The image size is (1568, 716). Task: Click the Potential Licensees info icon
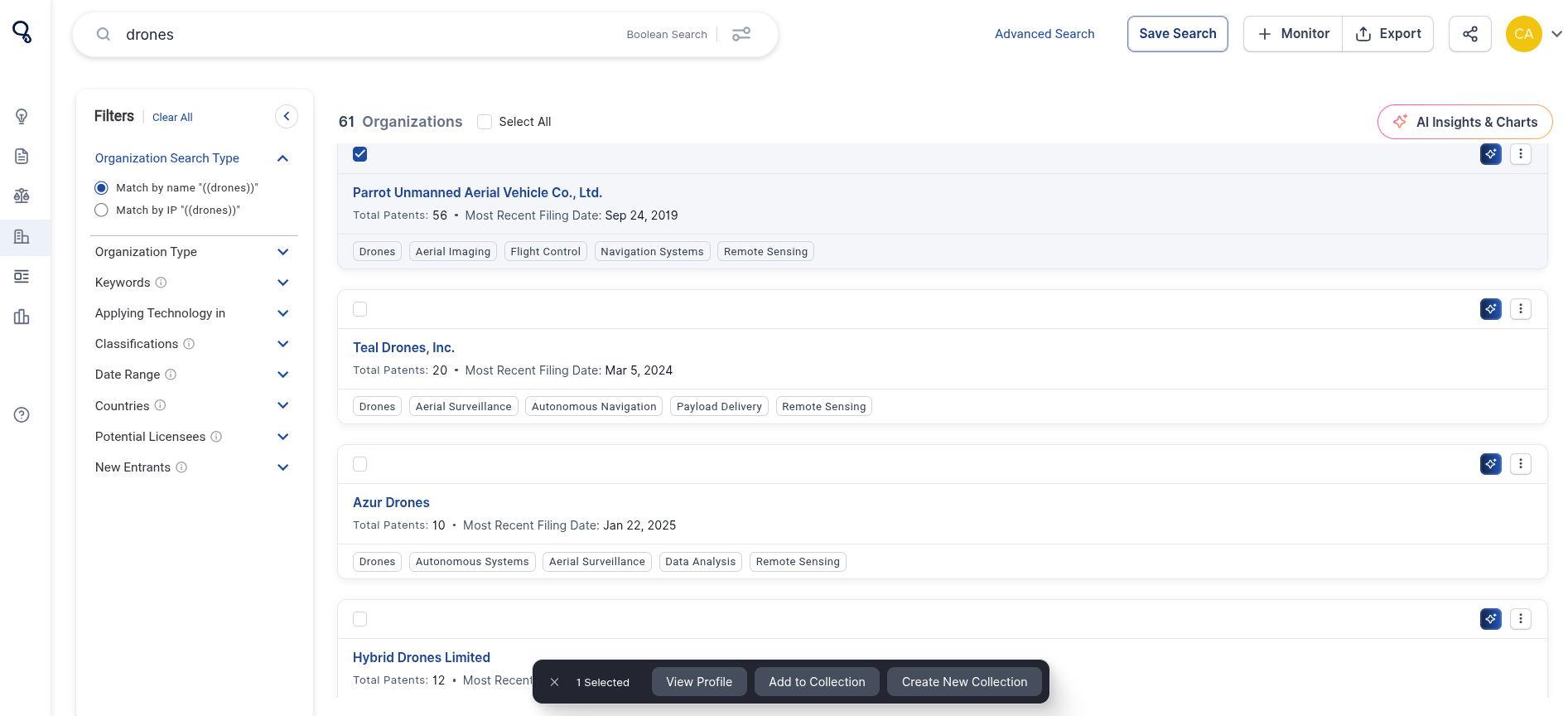(x=216, y=437)
